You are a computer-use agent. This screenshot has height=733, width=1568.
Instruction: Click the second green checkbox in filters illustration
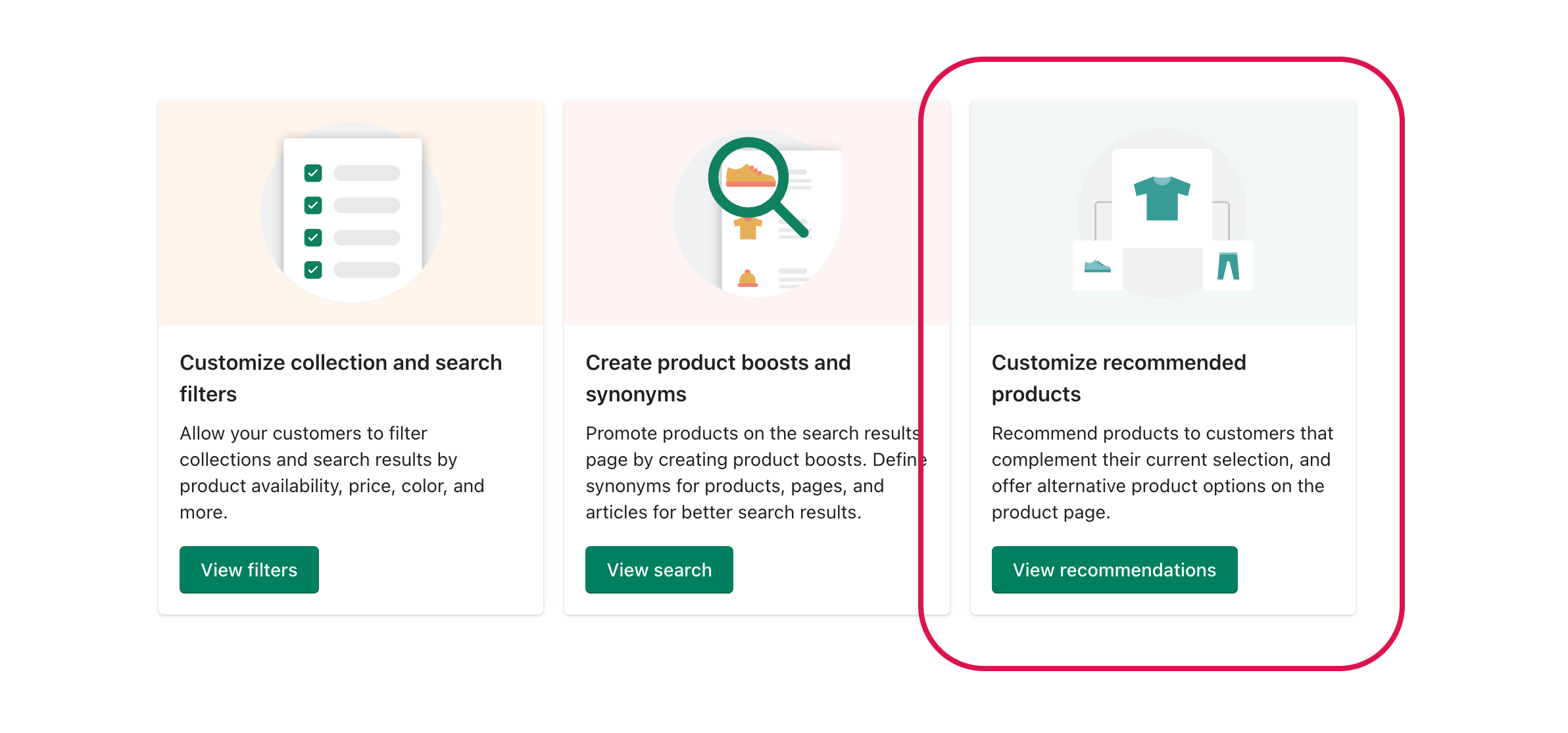[x=313, y=205]
